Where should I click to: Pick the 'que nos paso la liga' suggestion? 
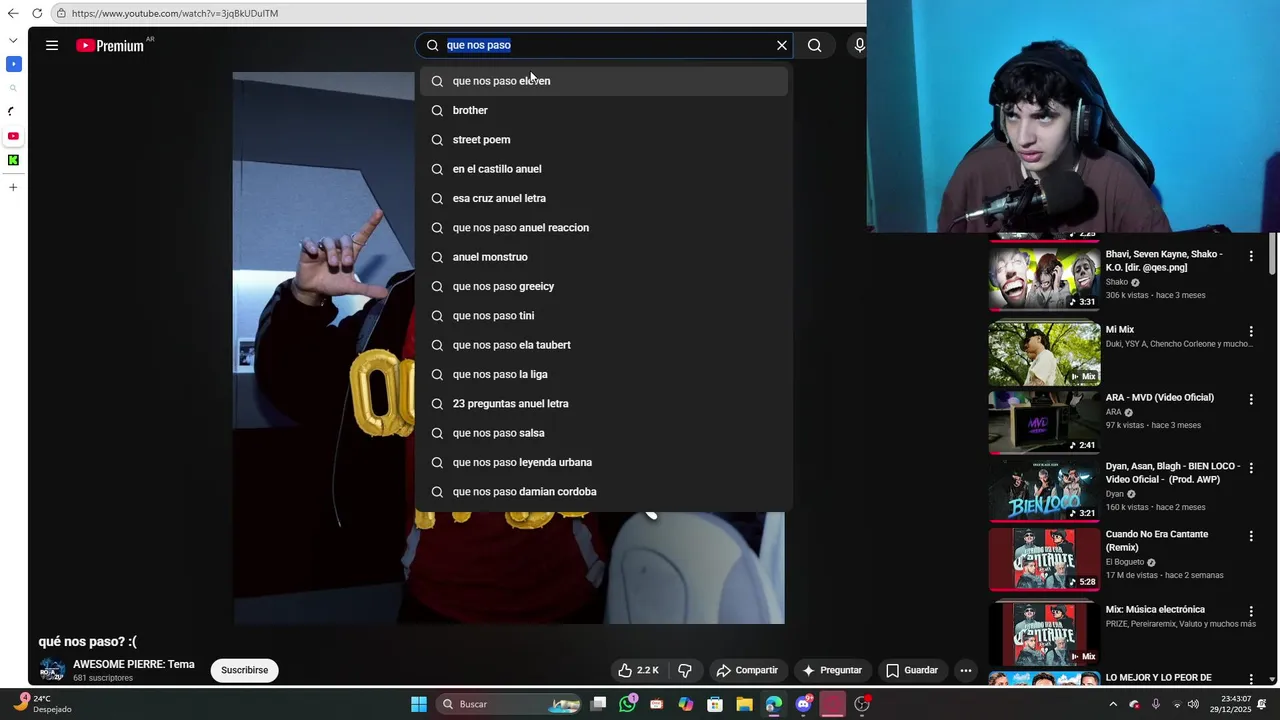click(604, 374)
